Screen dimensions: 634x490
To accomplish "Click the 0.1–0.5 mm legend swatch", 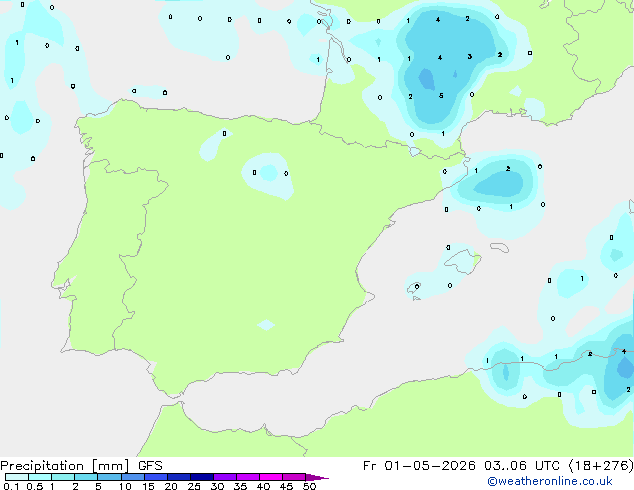I will pyautogui.click(x=17, y=477).
